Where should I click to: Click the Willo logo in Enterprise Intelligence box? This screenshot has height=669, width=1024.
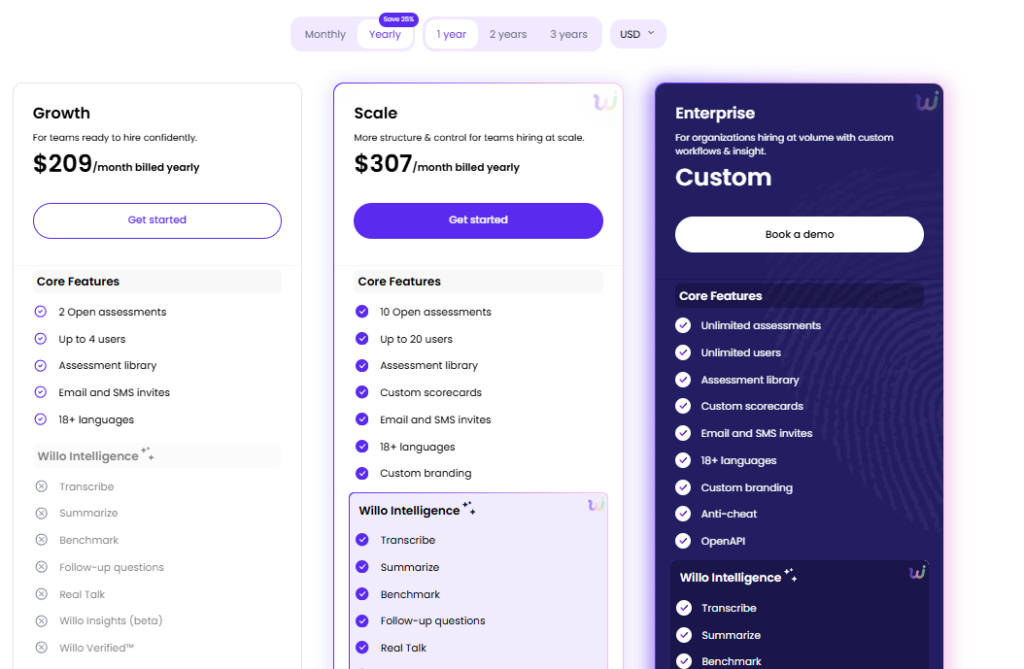tap(917, 572)
